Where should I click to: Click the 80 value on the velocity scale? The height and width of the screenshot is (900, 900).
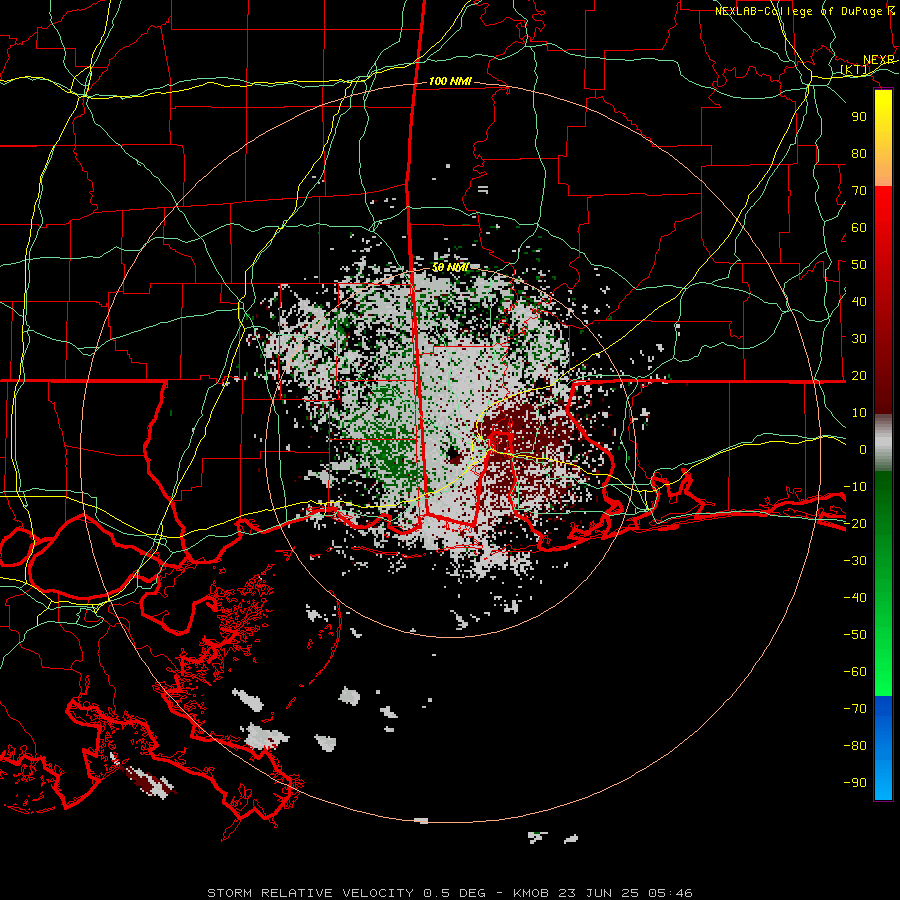coord(859,153)
